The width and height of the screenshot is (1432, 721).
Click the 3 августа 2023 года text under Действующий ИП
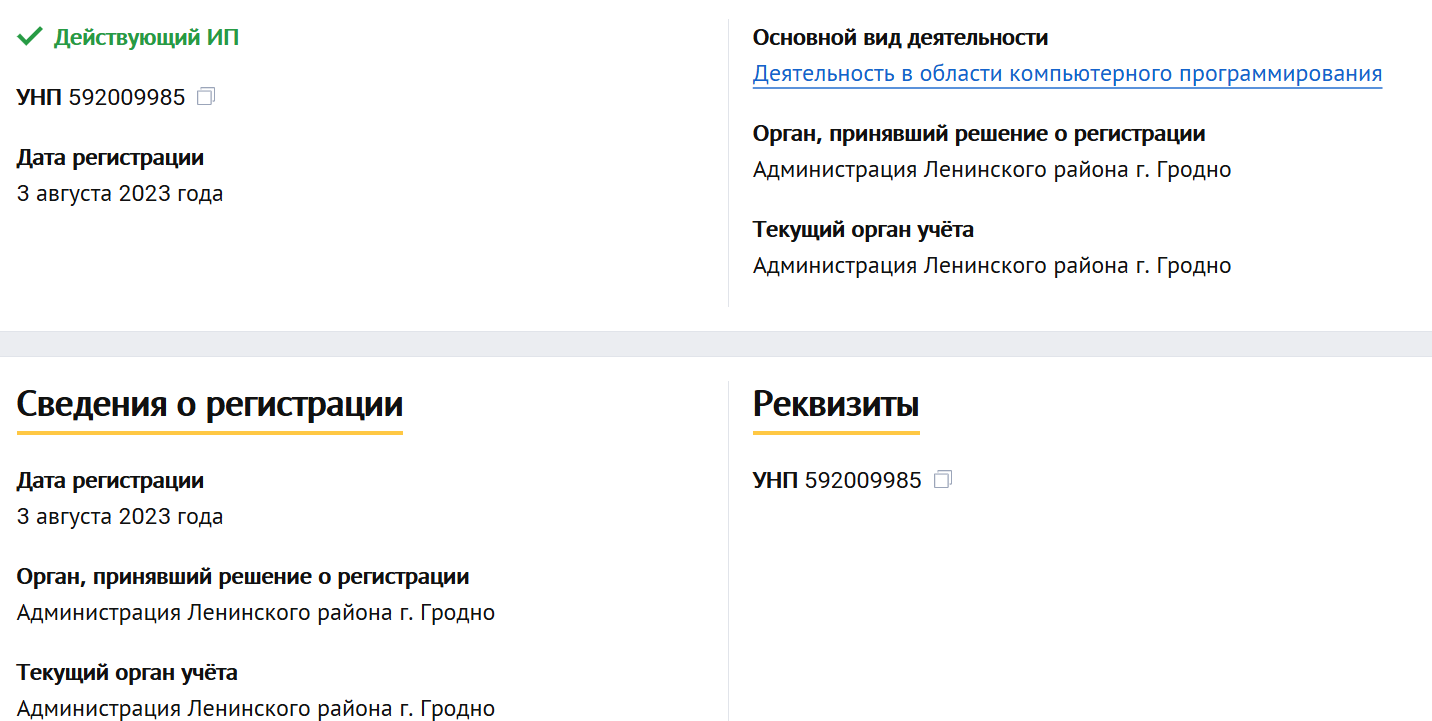(x=120, y=194)
